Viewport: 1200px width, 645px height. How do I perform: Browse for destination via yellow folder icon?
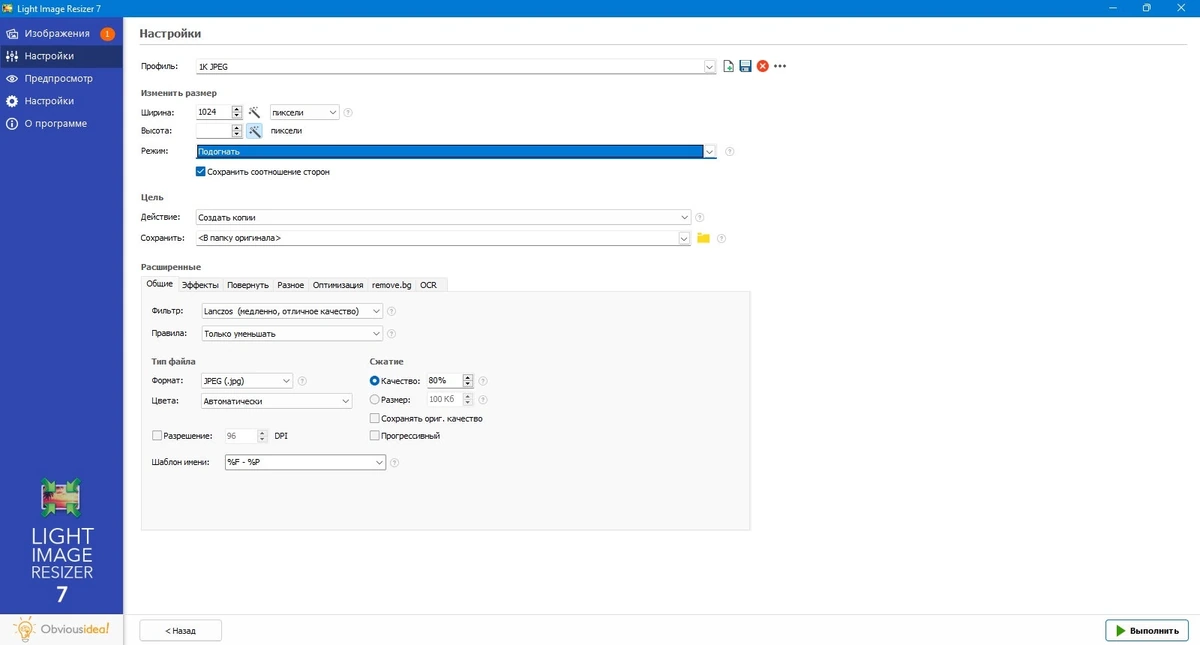703,238
